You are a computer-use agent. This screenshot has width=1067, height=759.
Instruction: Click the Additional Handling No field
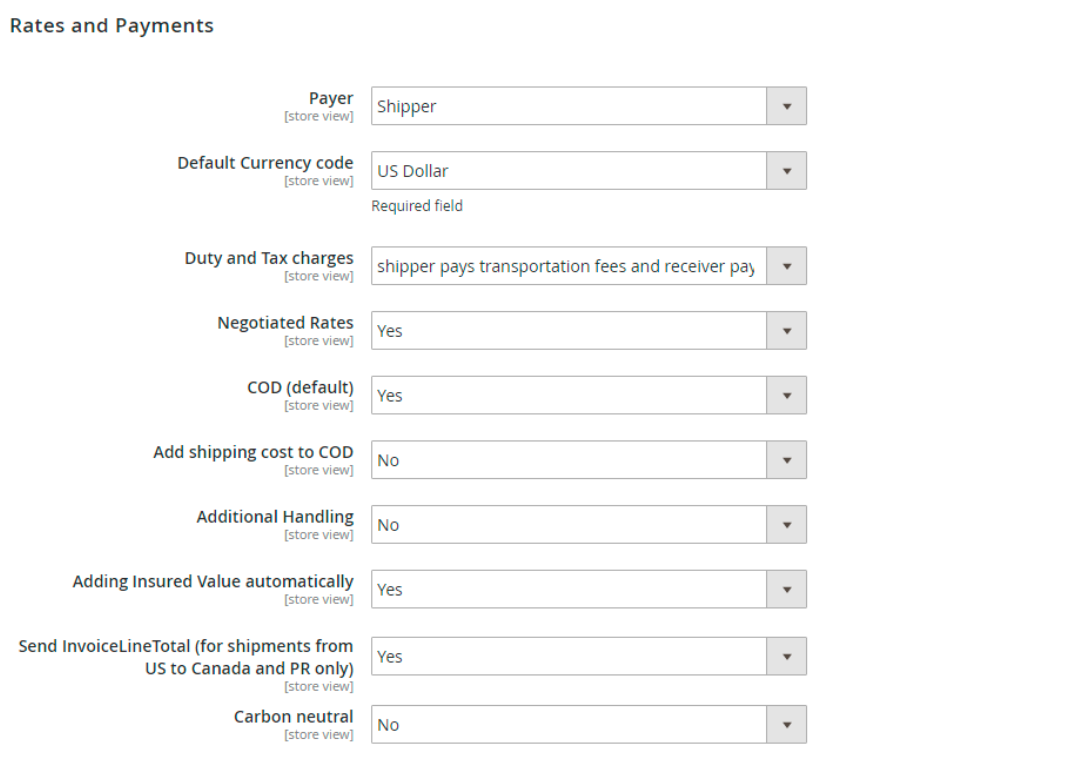tap(589, 525)
